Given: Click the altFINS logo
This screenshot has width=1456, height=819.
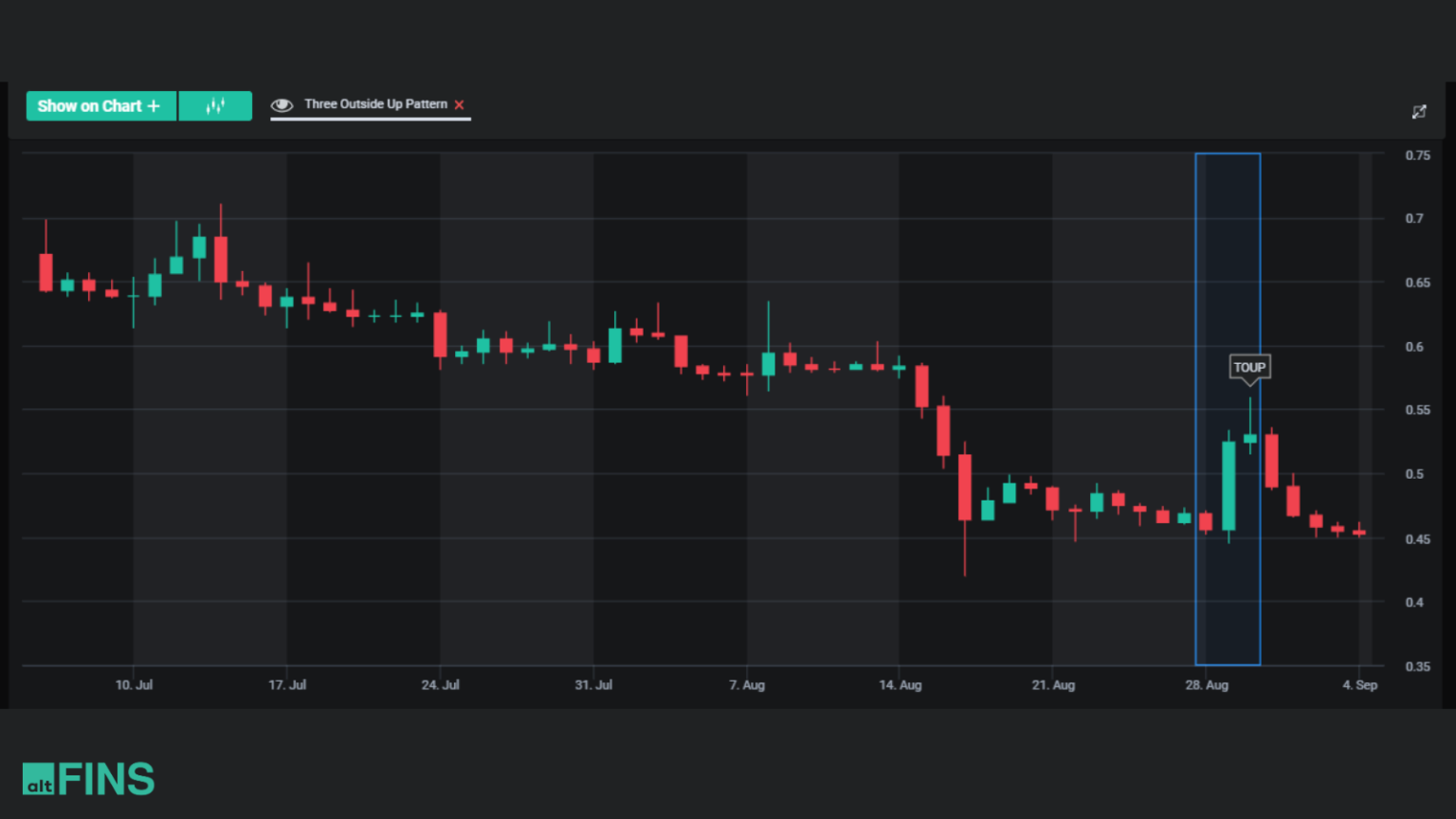Looking at the screenshot, I should click(x=88, y=779).
